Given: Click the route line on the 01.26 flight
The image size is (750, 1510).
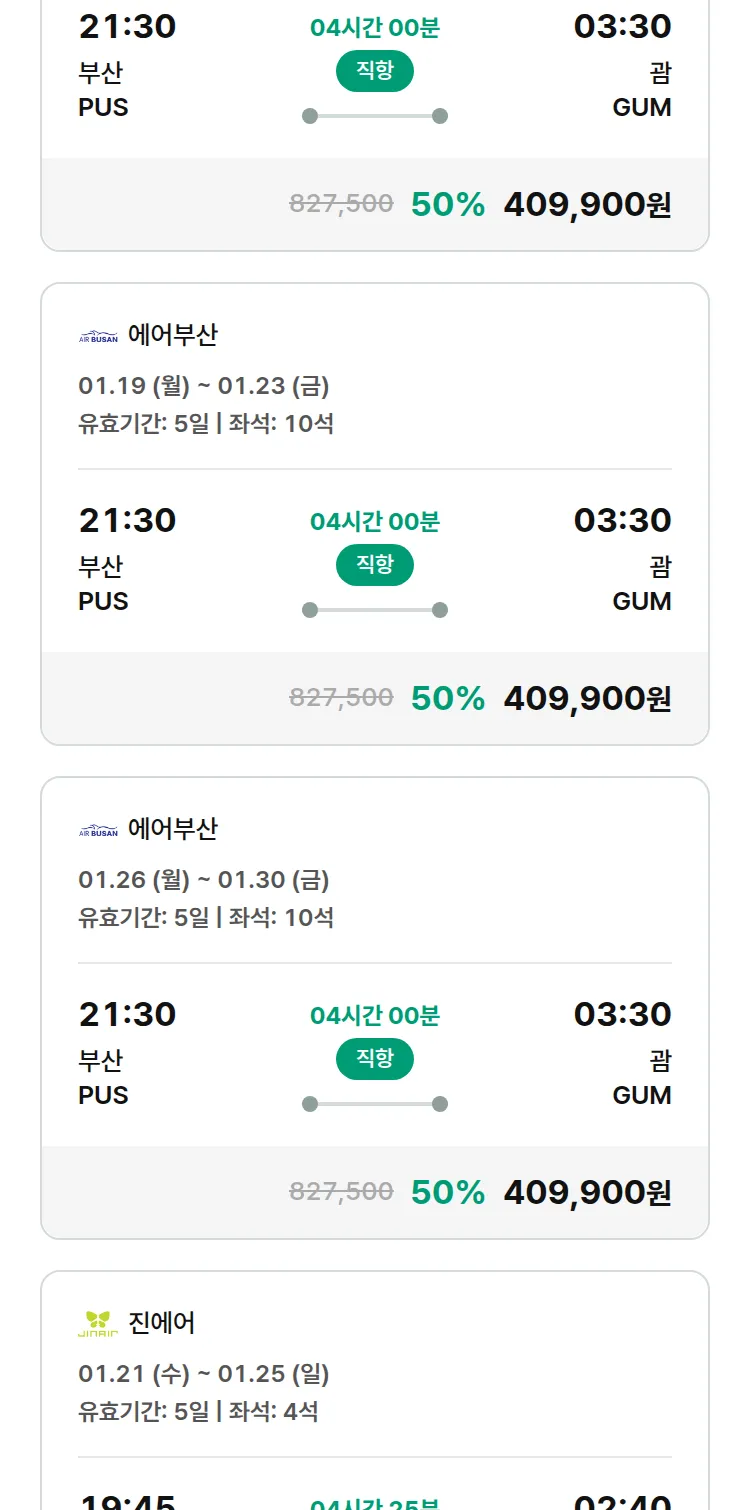Looking at the screenshot, I should 374,1104.
